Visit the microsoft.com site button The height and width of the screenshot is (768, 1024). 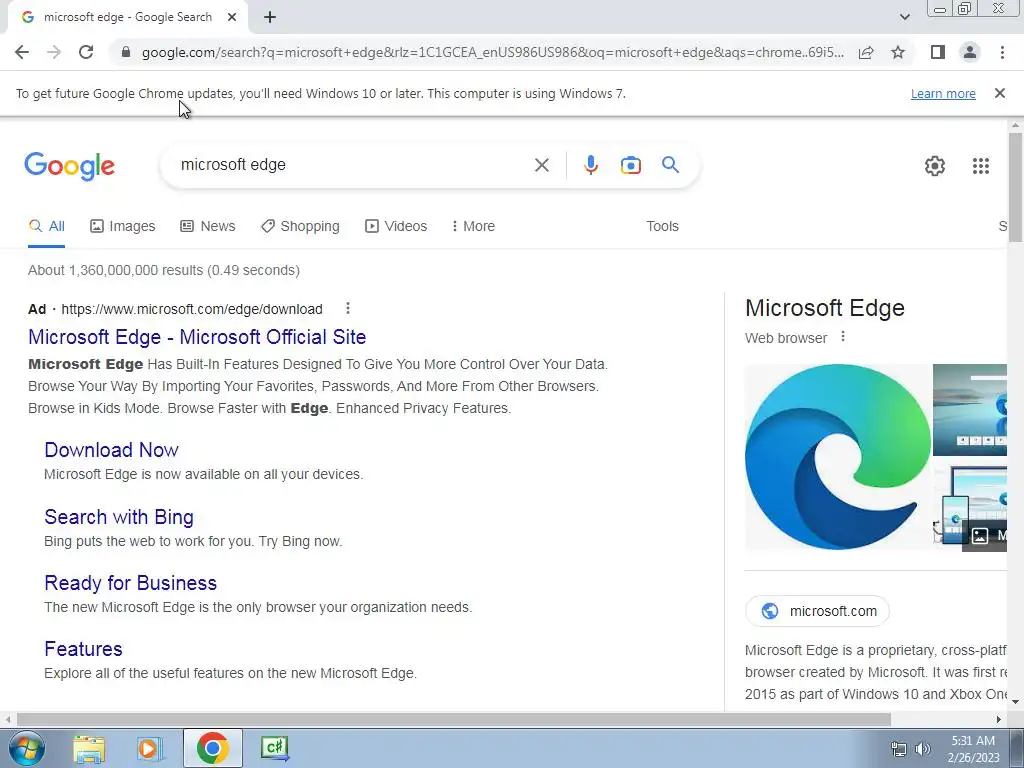tap(817, 611)
